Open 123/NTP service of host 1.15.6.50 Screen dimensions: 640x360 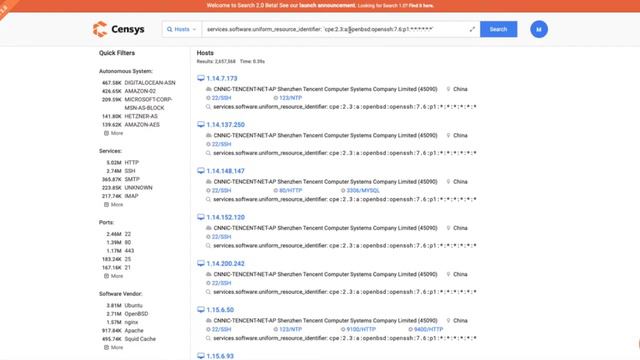coord(290,329)
